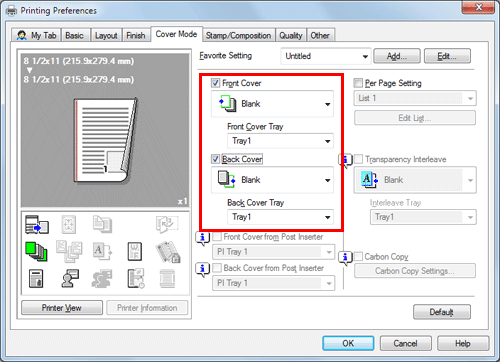This screenshot has height=362, width=500.
Task: Click the info icon next to Carbon Copy
Action: coord(345,258)
